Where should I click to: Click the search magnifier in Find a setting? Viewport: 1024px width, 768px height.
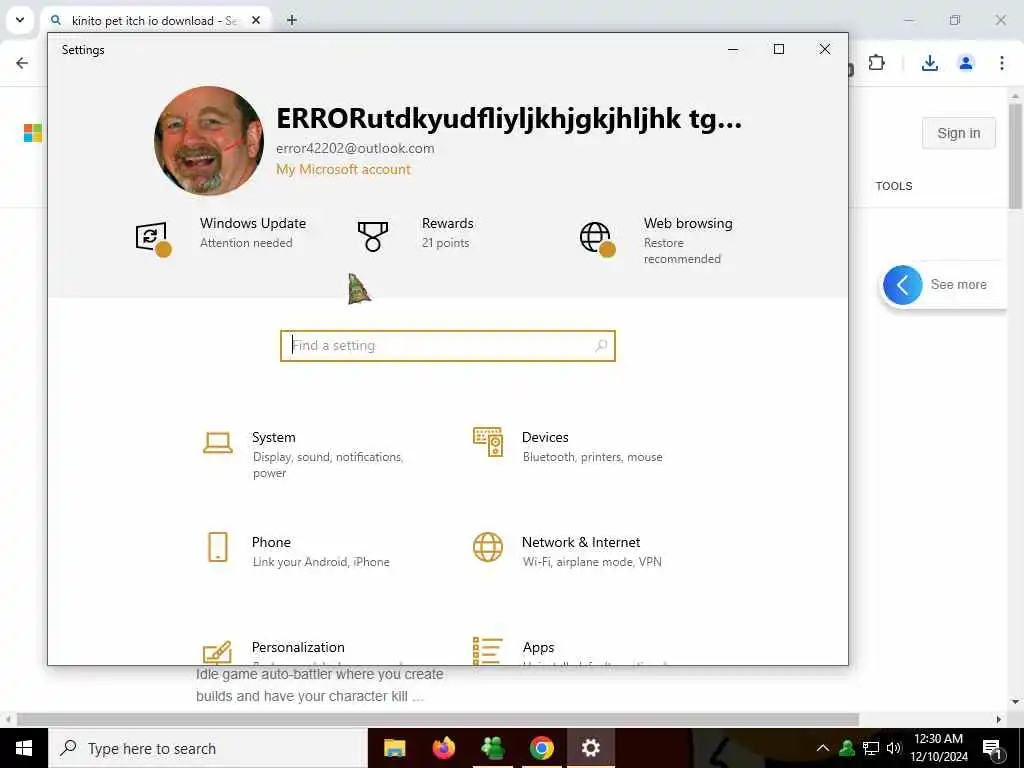pyautogui.click(x=601, y=345)
